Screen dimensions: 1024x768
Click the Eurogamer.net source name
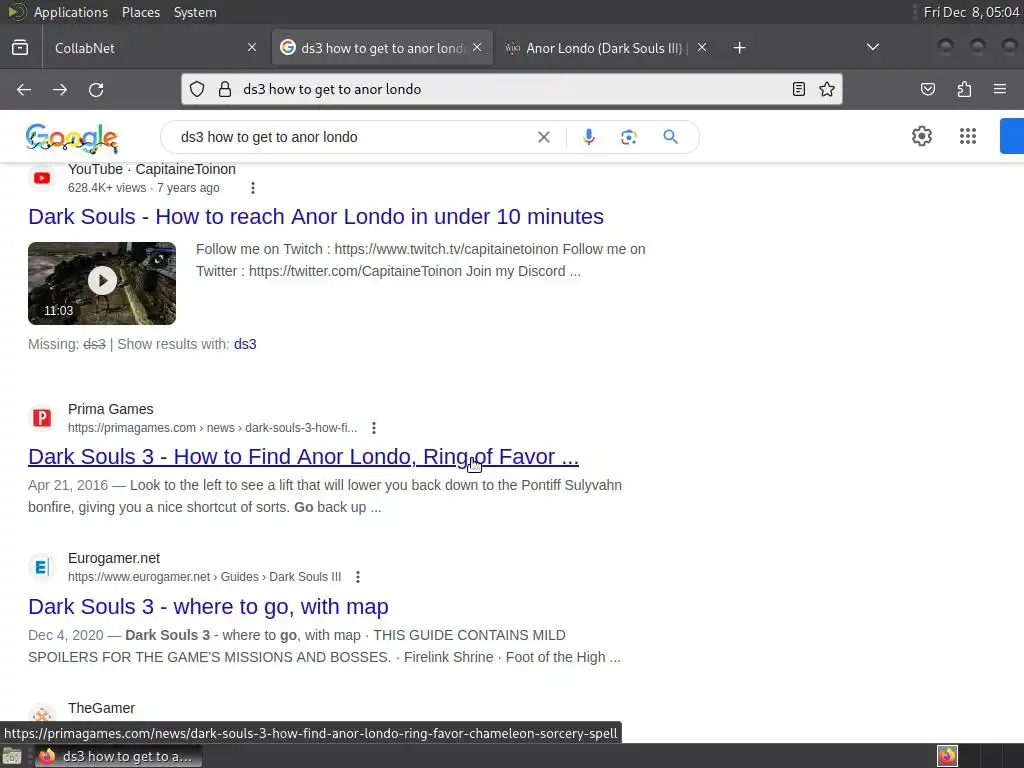pyautogui.click(x=114, y=558)
